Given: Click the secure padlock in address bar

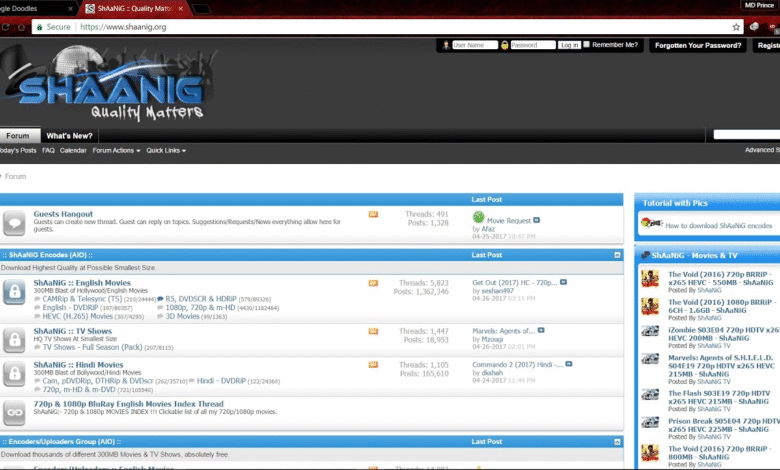Looking at the screenshot, I should (39, 27).
